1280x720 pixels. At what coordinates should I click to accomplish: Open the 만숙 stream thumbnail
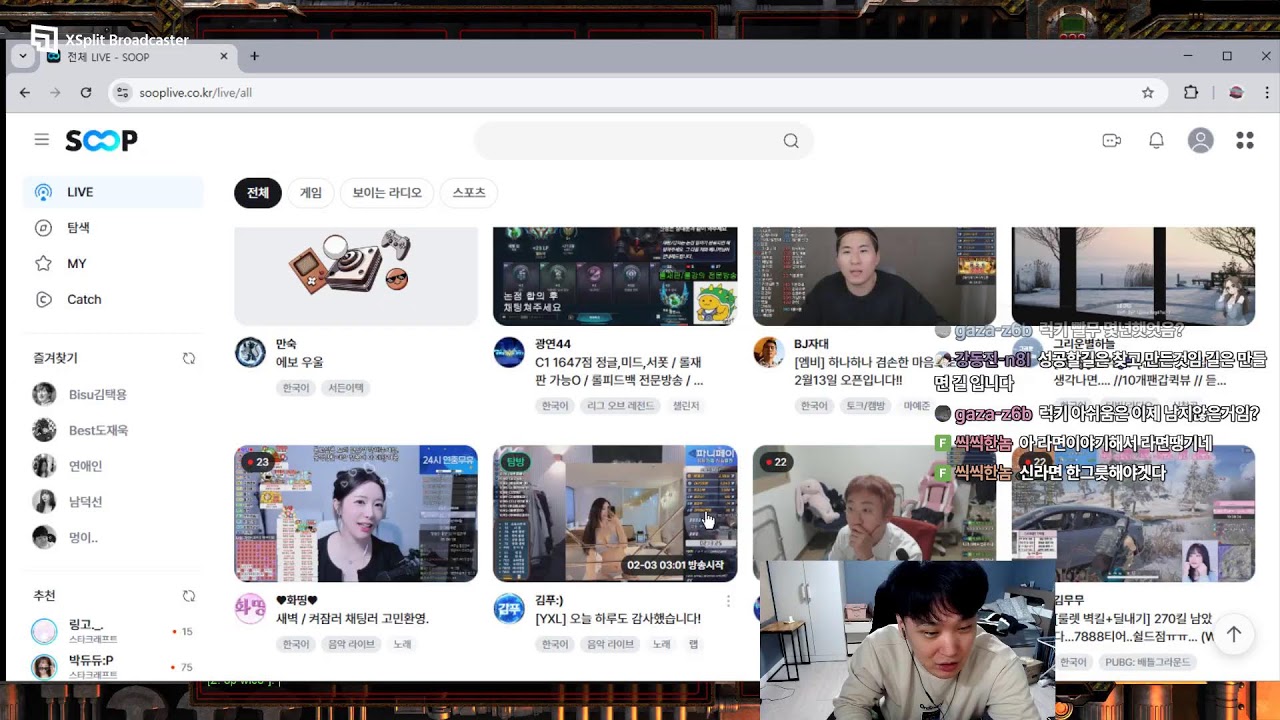356,276
